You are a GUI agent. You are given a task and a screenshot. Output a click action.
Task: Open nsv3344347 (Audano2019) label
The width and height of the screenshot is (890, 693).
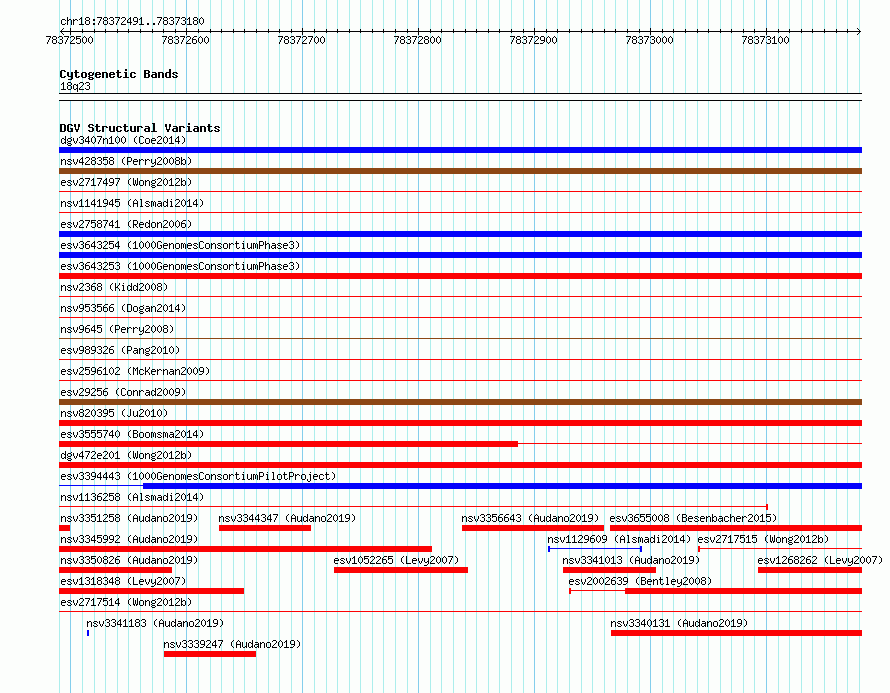pos(287,518)
